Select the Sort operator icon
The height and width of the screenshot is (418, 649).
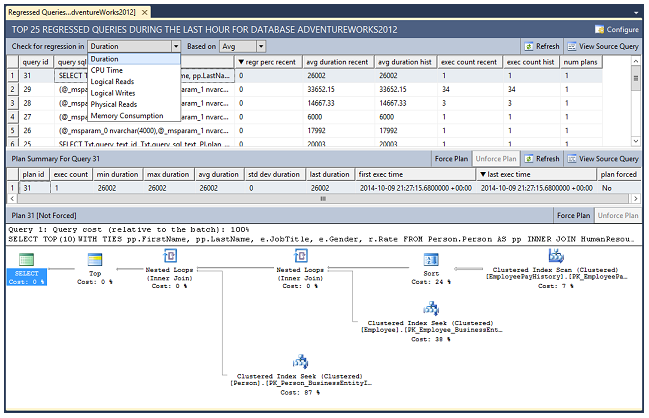[431, 259]
